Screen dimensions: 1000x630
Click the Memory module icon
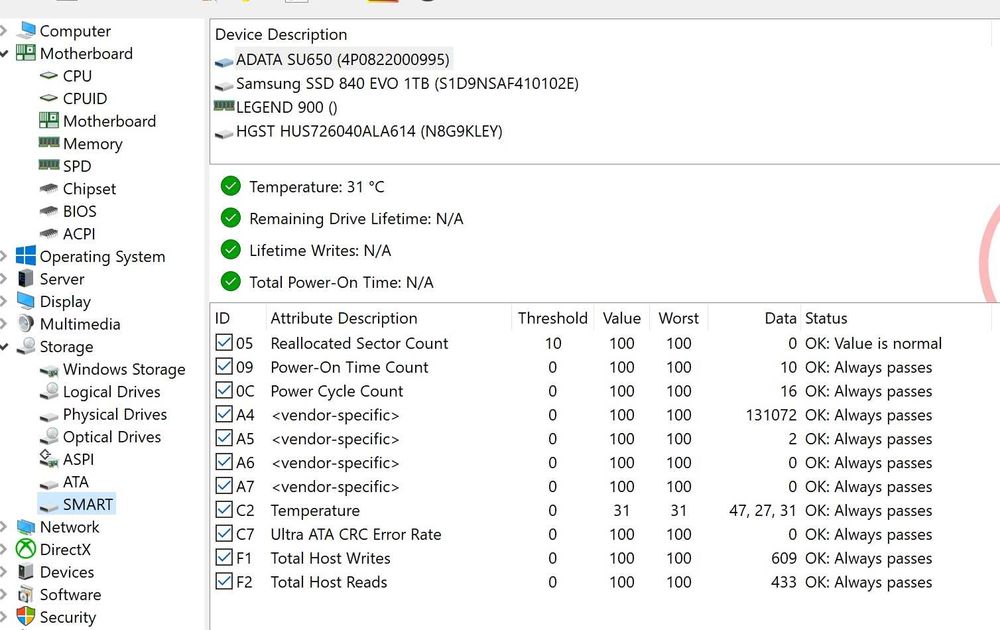[49, 142]
